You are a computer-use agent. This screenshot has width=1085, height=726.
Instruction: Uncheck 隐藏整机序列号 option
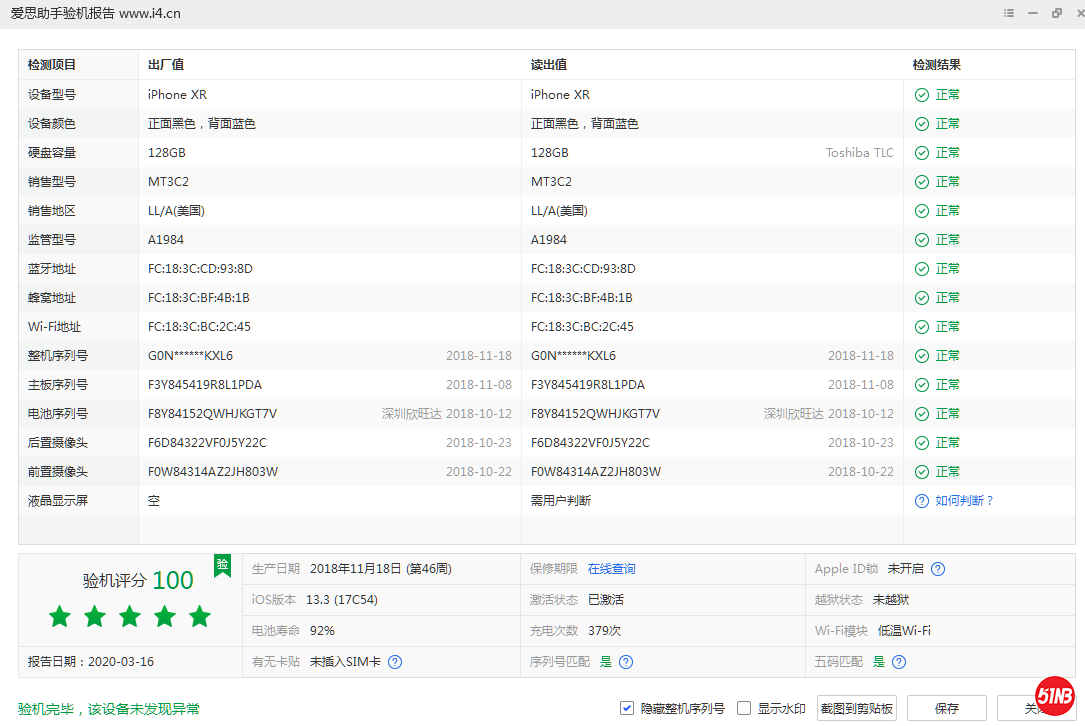(x=626, y=707)
